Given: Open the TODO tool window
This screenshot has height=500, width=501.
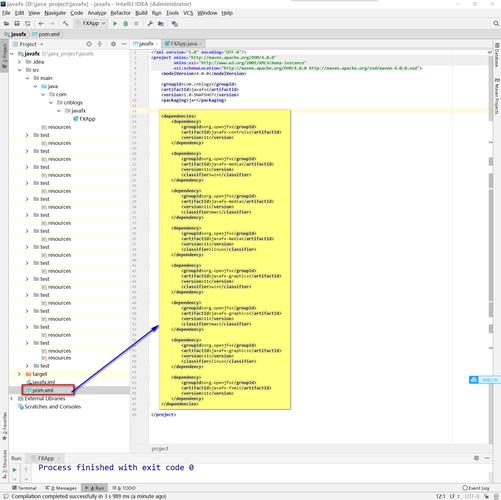Looking at the screenshot, I should click(124, 488).
